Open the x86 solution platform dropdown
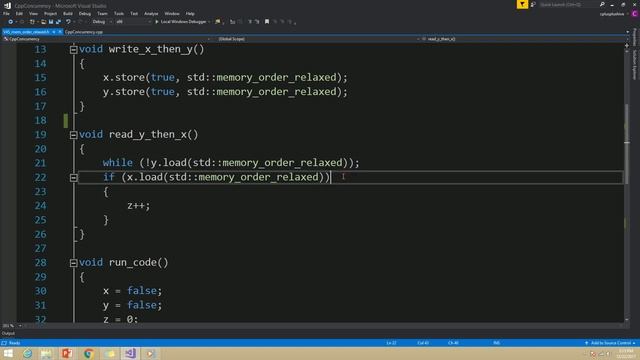Image resolution: width=640 pixels, height=360 pixels. point(133,22)
